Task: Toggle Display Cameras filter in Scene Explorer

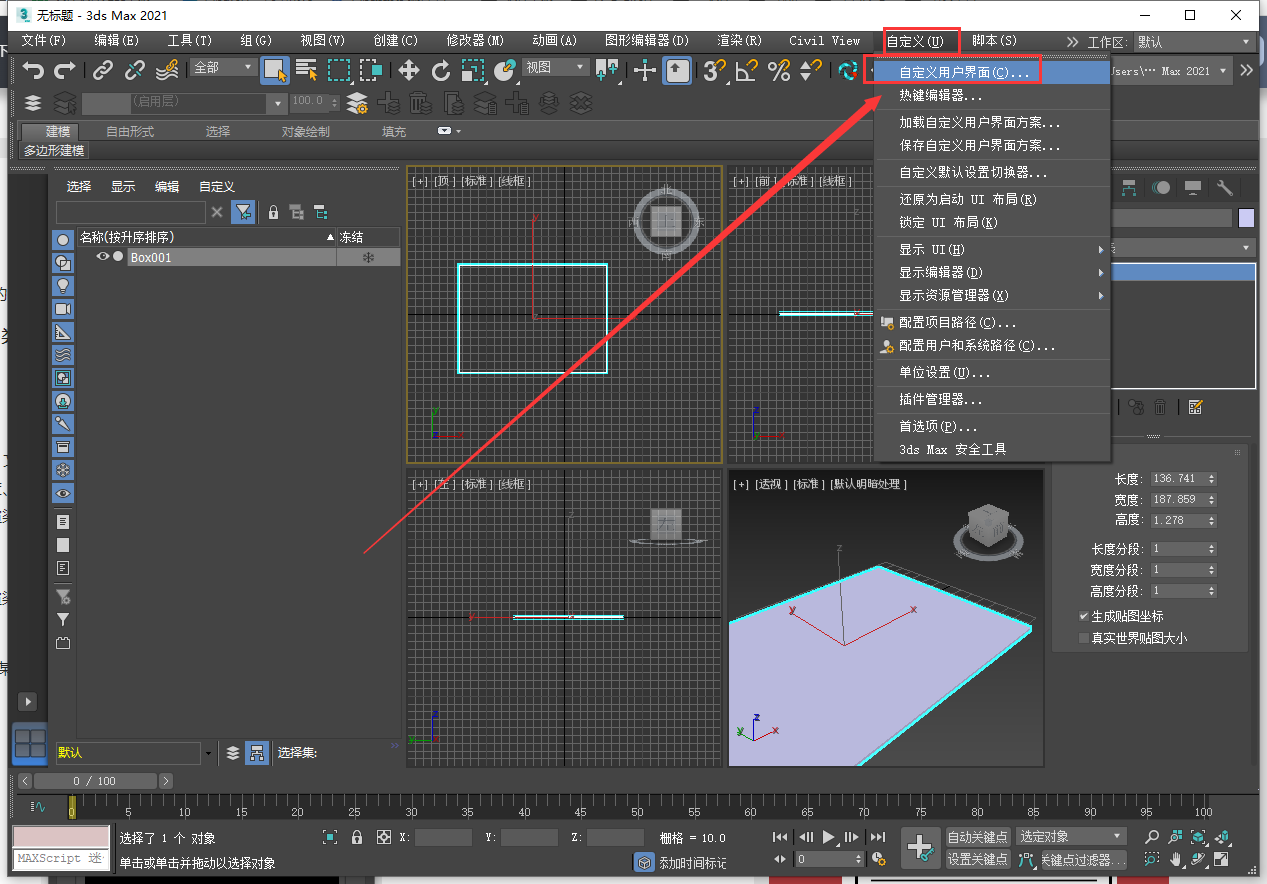Action: point(63,309)
